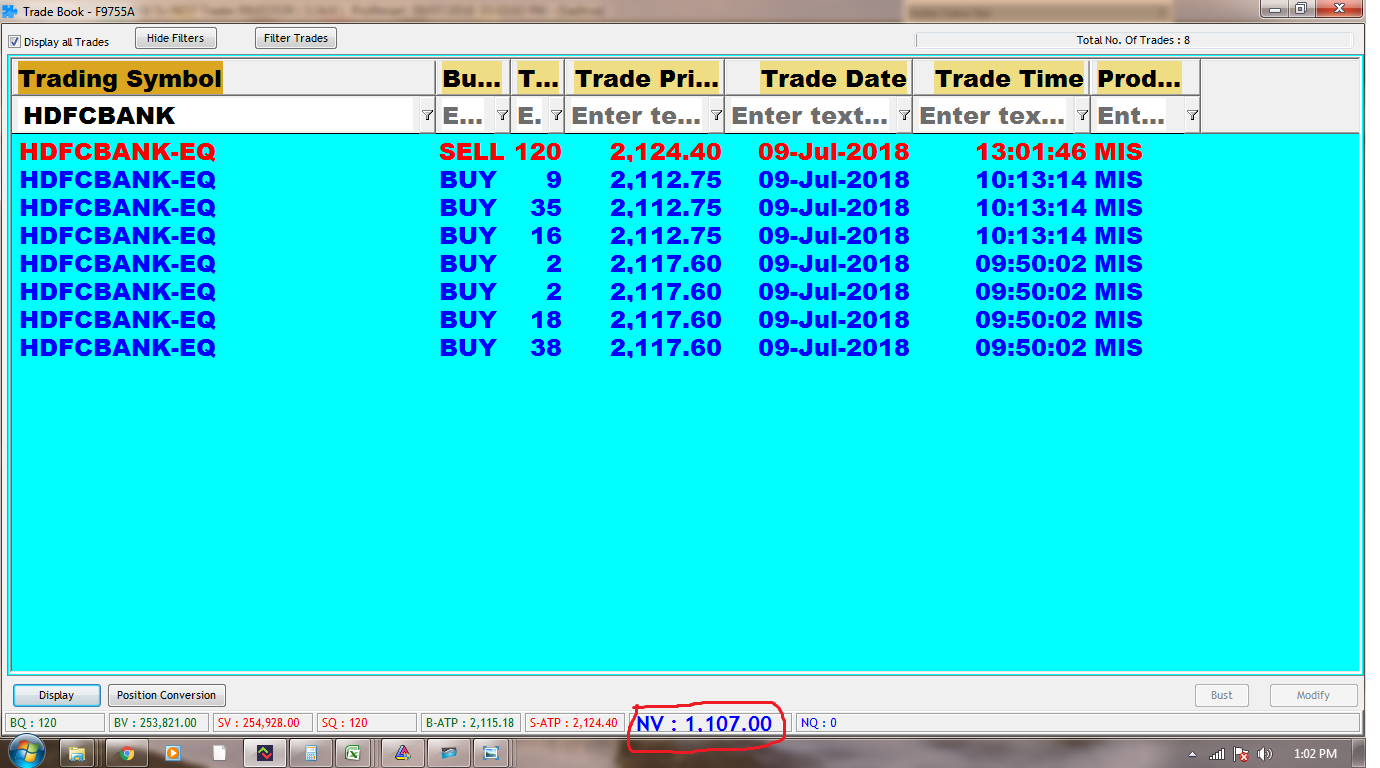Click the volume speaker tray icon
1380x768 pixels.
tap(1265, 754)
